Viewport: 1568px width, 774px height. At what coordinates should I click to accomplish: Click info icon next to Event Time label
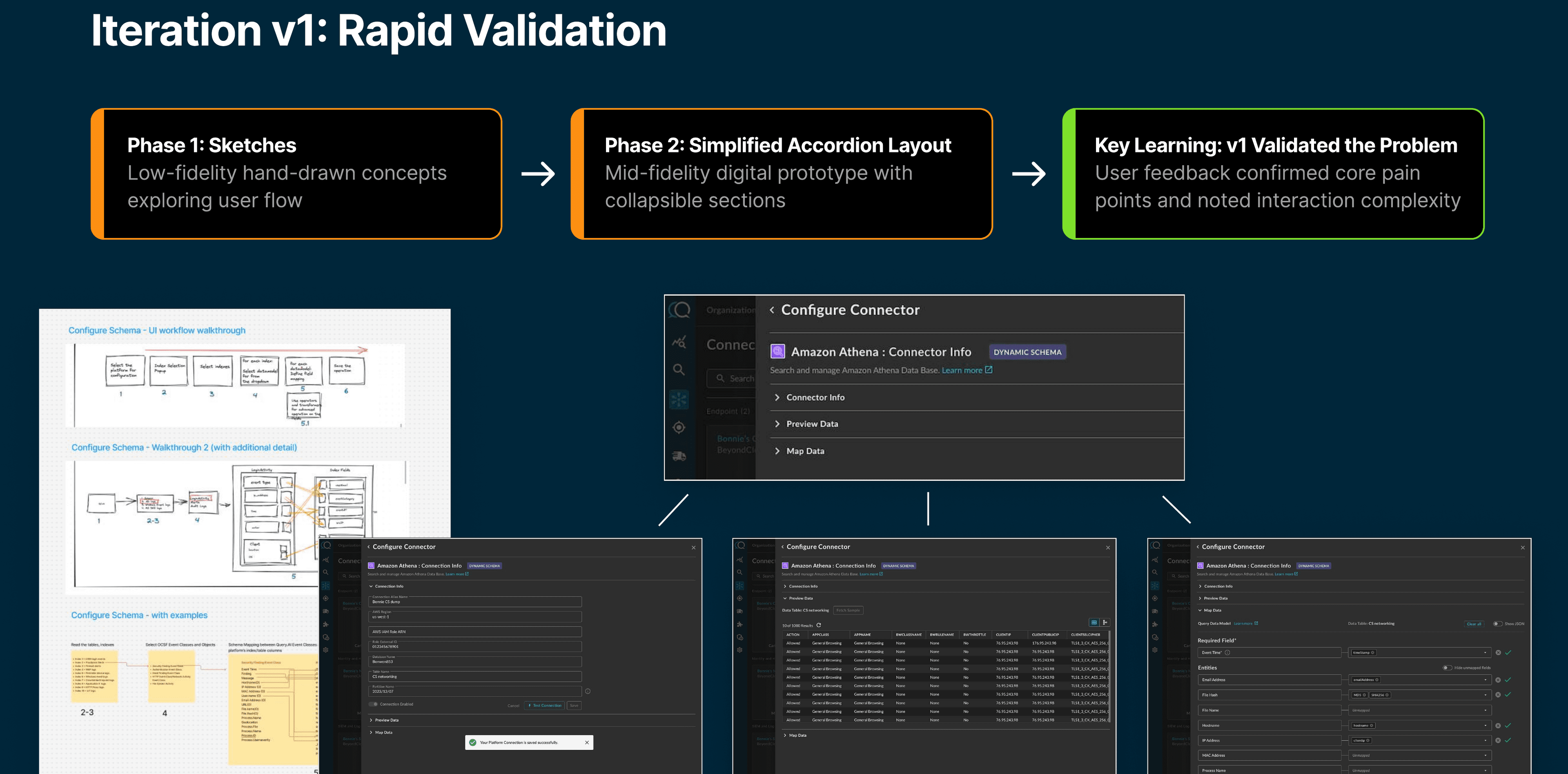click(1227, 652)
